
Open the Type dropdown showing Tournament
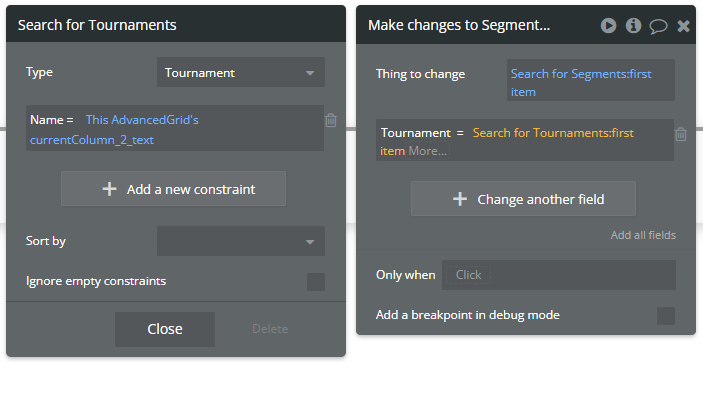[240, 73]
